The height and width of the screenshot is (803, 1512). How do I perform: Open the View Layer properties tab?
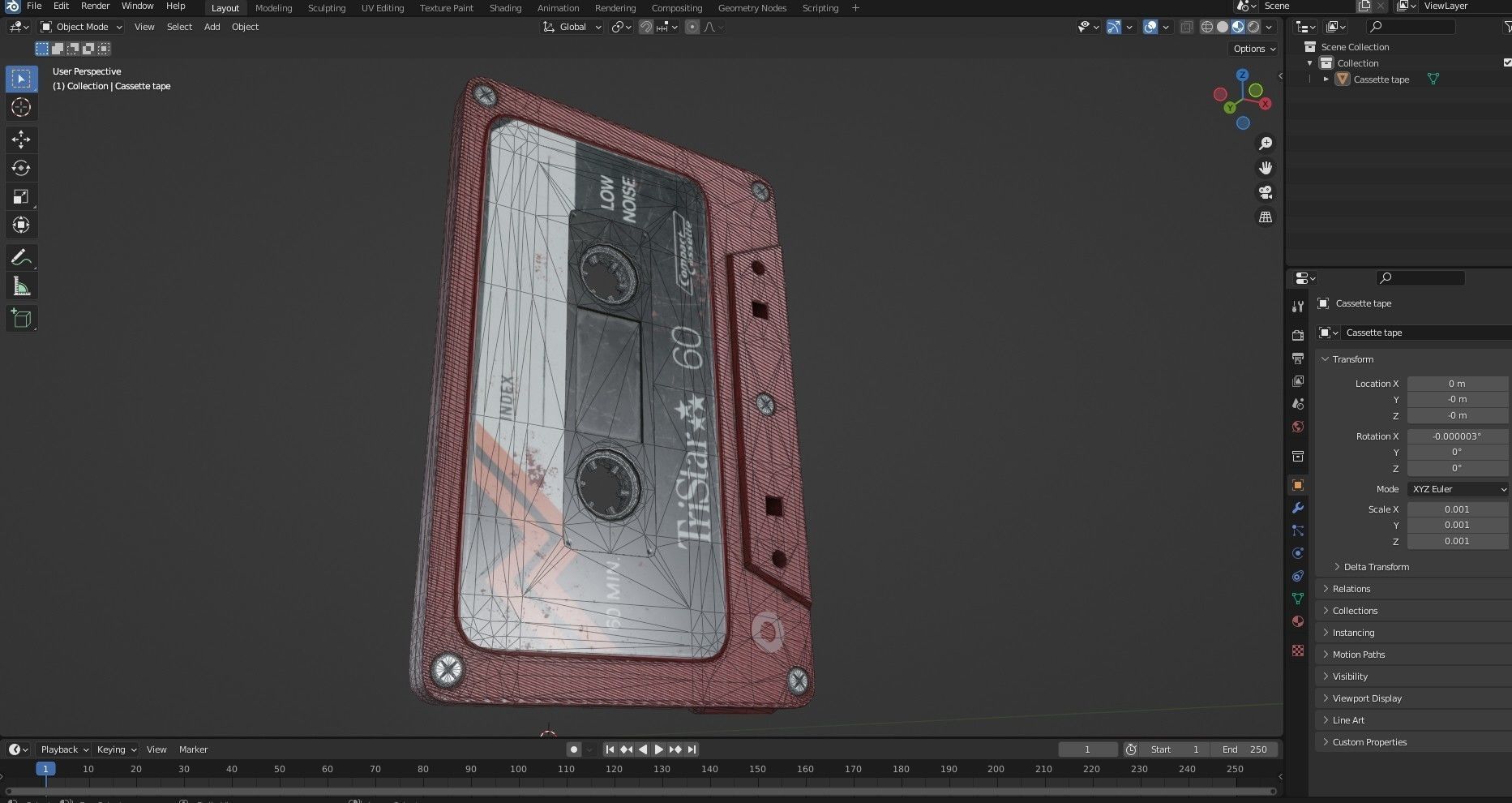point(1298,380)
